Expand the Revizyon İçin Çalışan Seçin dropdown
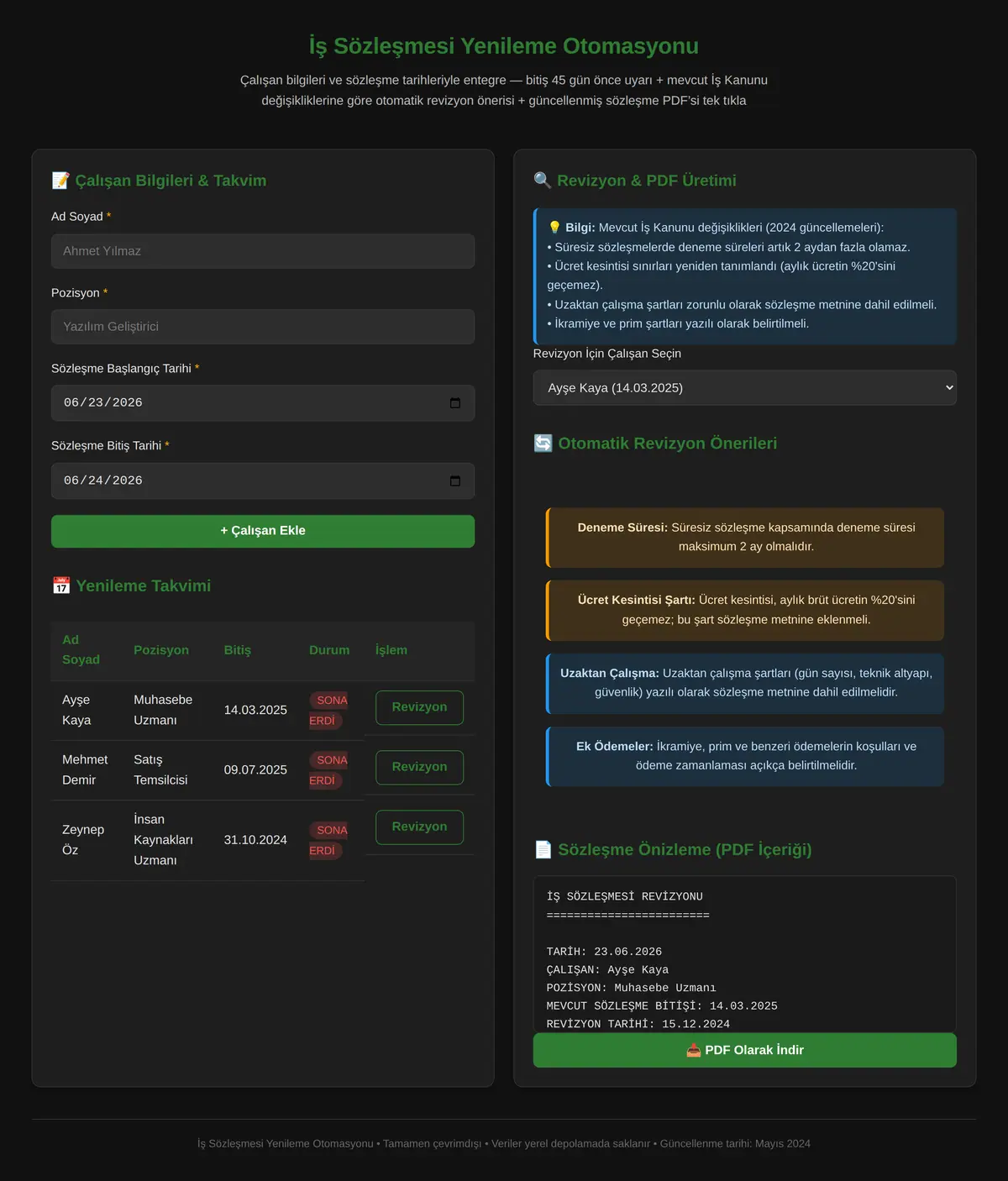Viewport: 1008px width, 1181px height. [744, 388]
